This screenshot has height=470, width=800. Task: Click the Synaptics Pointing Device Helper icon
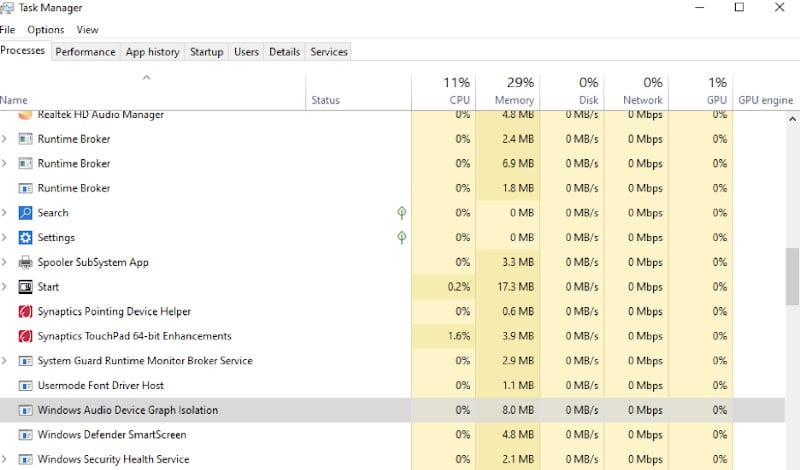[x=25, y=311]
